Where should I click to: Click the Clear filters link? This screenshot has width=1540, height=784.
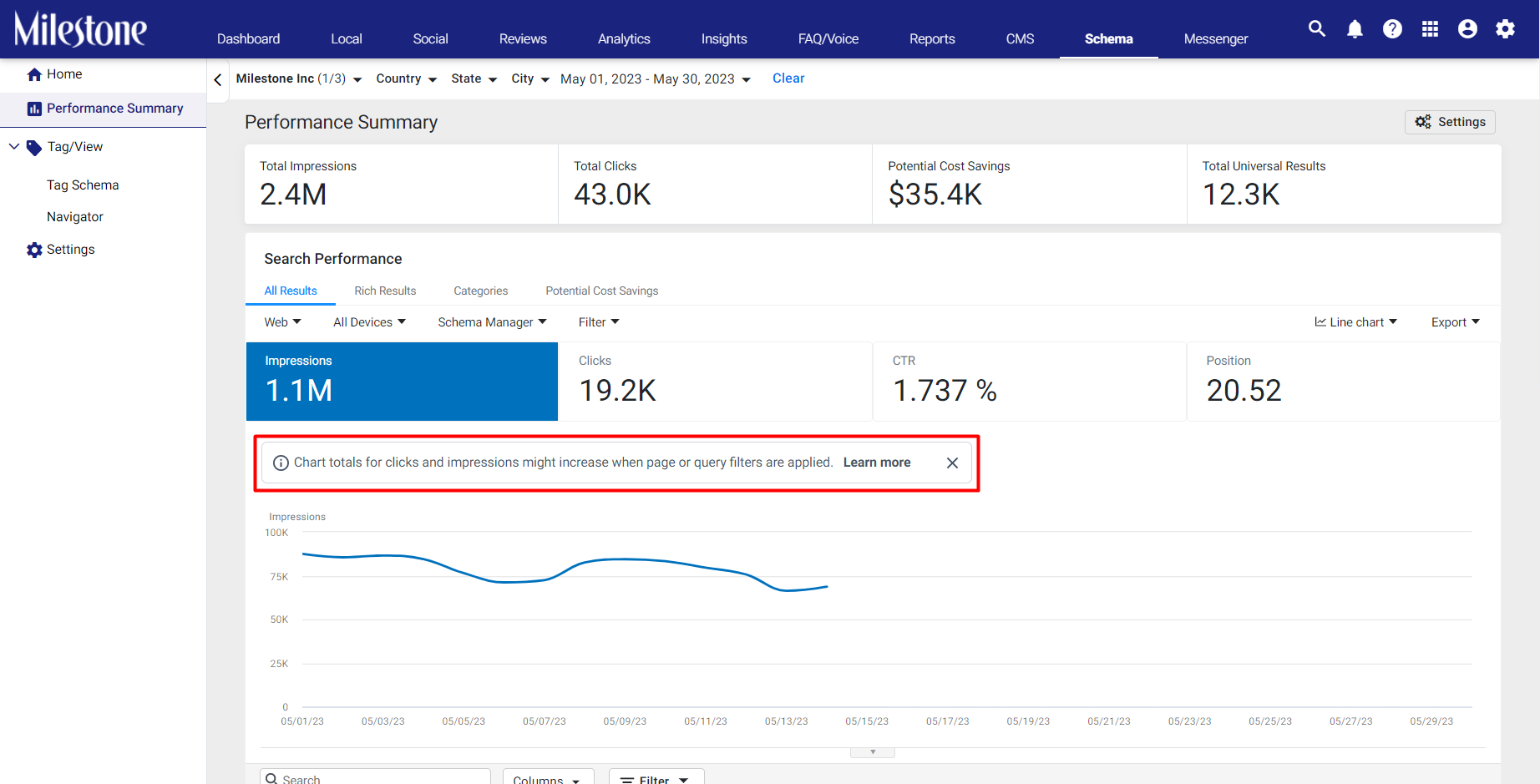point(788,78)
